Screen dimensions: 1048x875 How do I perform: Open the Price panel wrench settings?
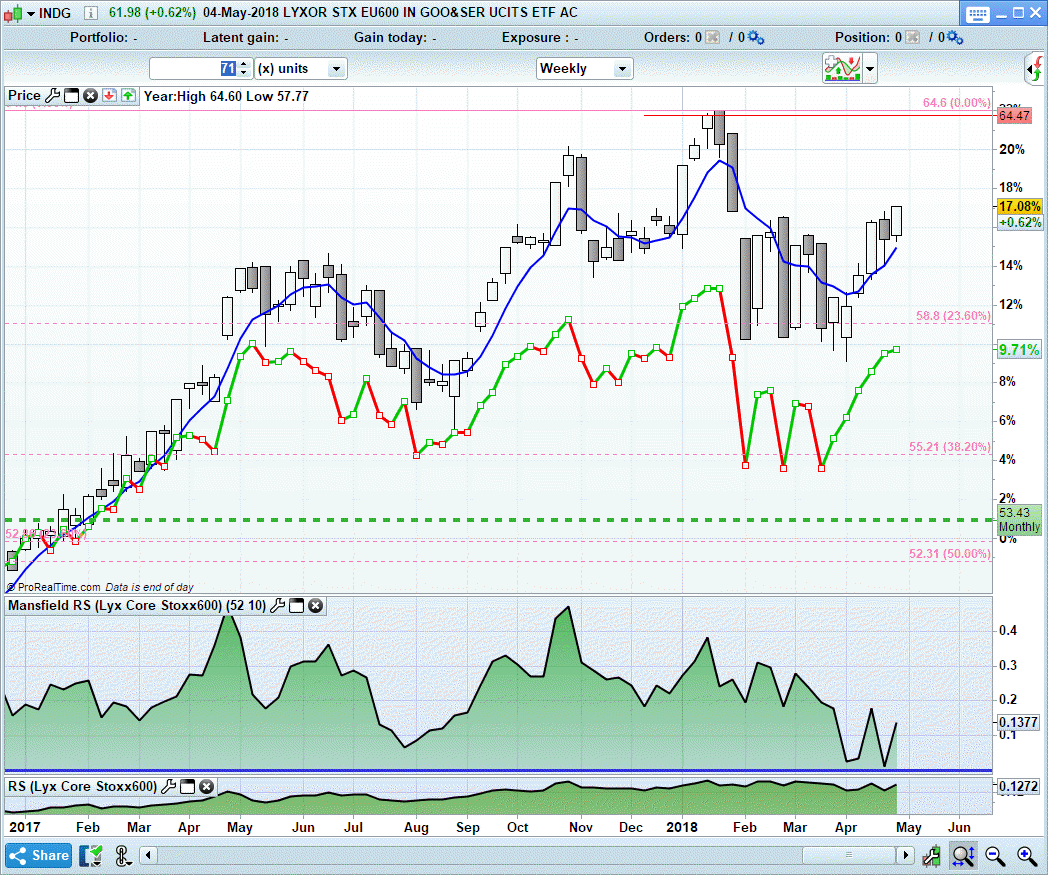click(53, 96)
